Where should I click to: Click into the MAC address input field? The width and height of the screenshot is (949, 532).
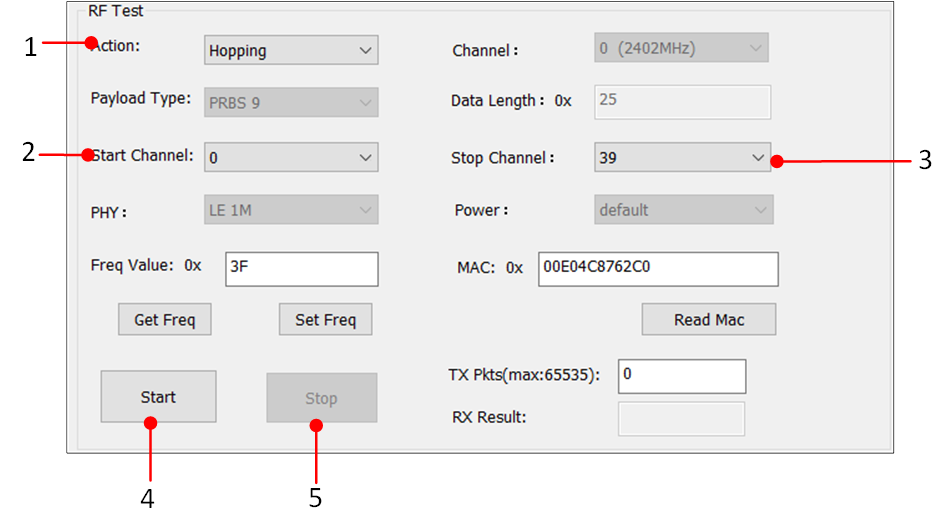[x=657, y=268]
